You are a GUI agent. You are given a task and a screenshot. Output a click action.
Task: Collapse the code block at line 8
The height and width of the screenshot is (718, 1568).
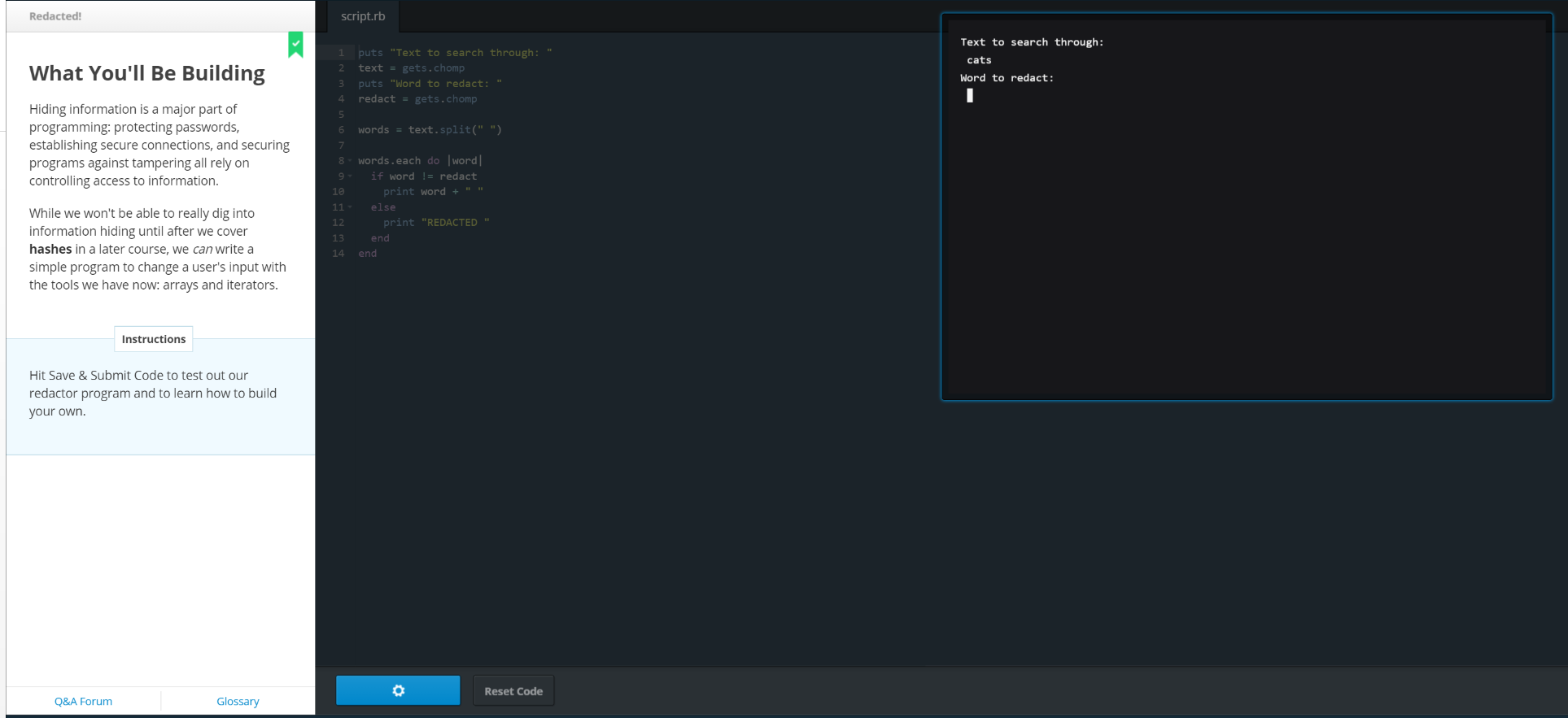point(350,161)
